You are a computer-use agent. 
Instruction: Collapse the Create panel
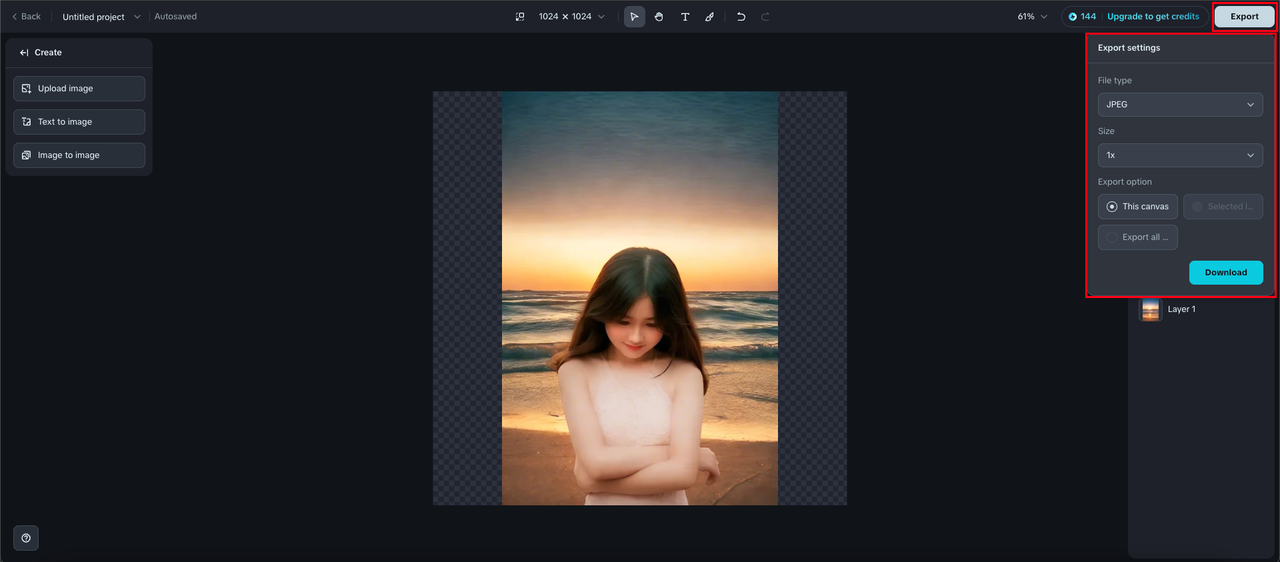(24, 52)
